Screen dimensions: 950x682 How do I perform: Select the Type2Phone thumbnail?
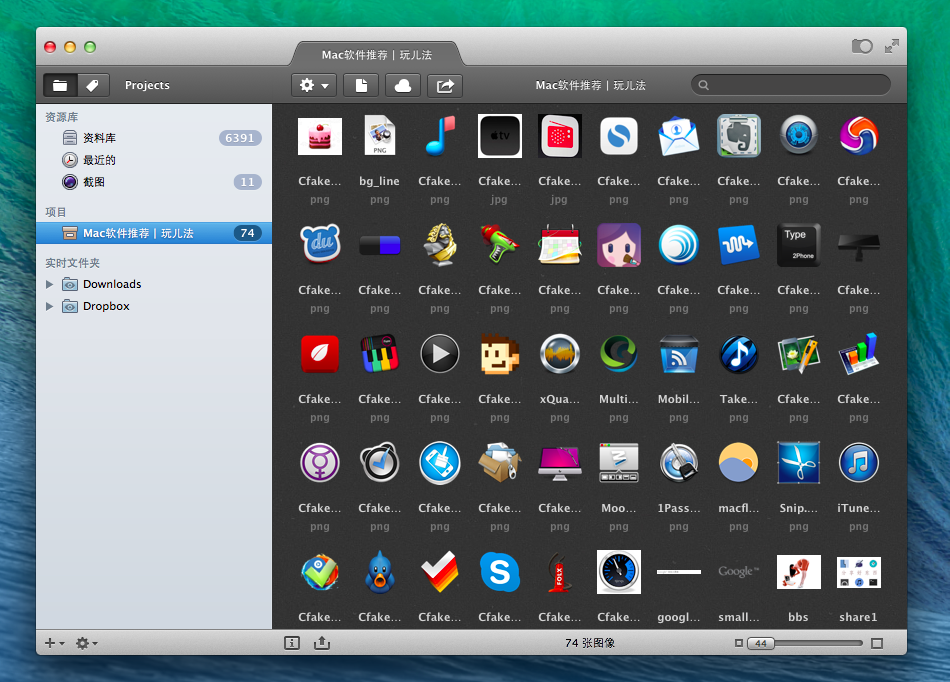click(799, 245)
